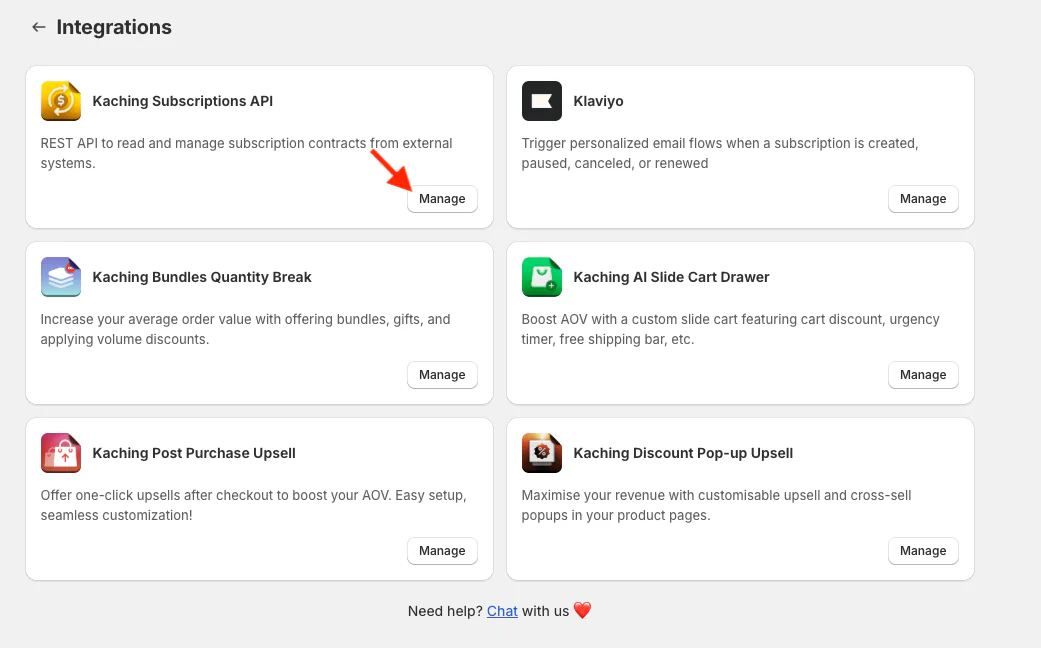This screenshot has height=648, width=1041.
Task: Click the Kaching AI Slide Cart Drawer title
Action: [671, 277]
